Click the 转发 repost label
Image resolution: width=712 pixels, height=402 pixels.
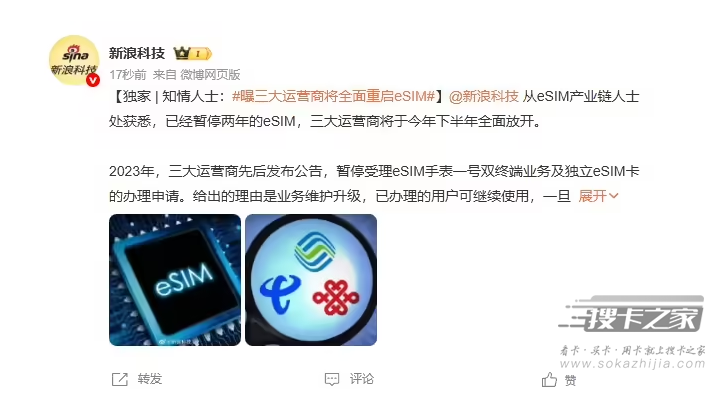150,379
